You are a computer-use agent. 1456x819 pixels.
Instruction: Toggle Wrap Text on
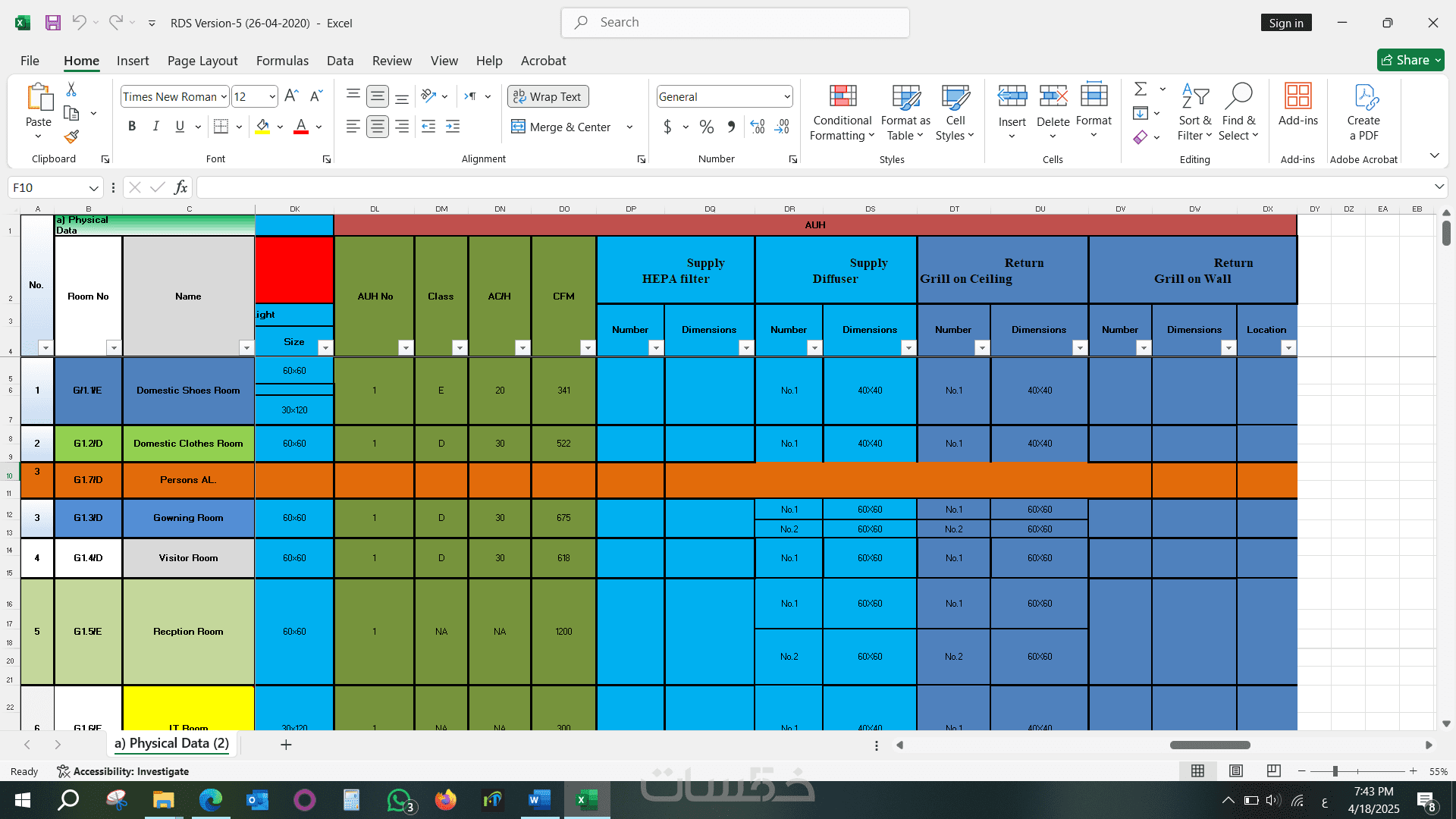(548, 96)
